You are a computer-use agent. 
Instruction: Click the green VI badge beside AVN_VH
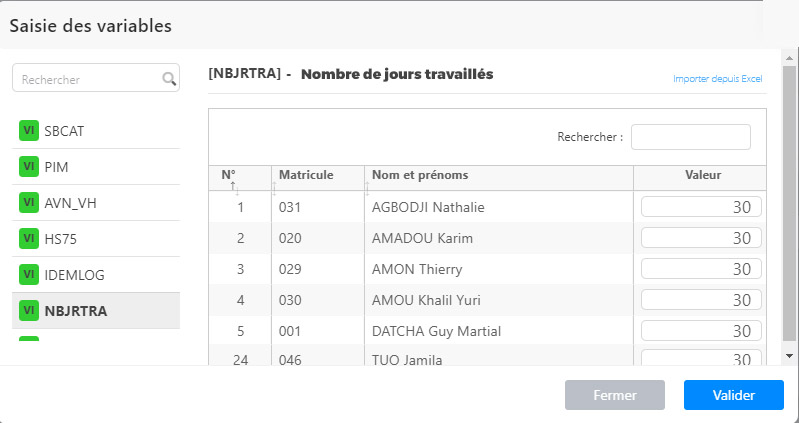(x=29, y=202)
